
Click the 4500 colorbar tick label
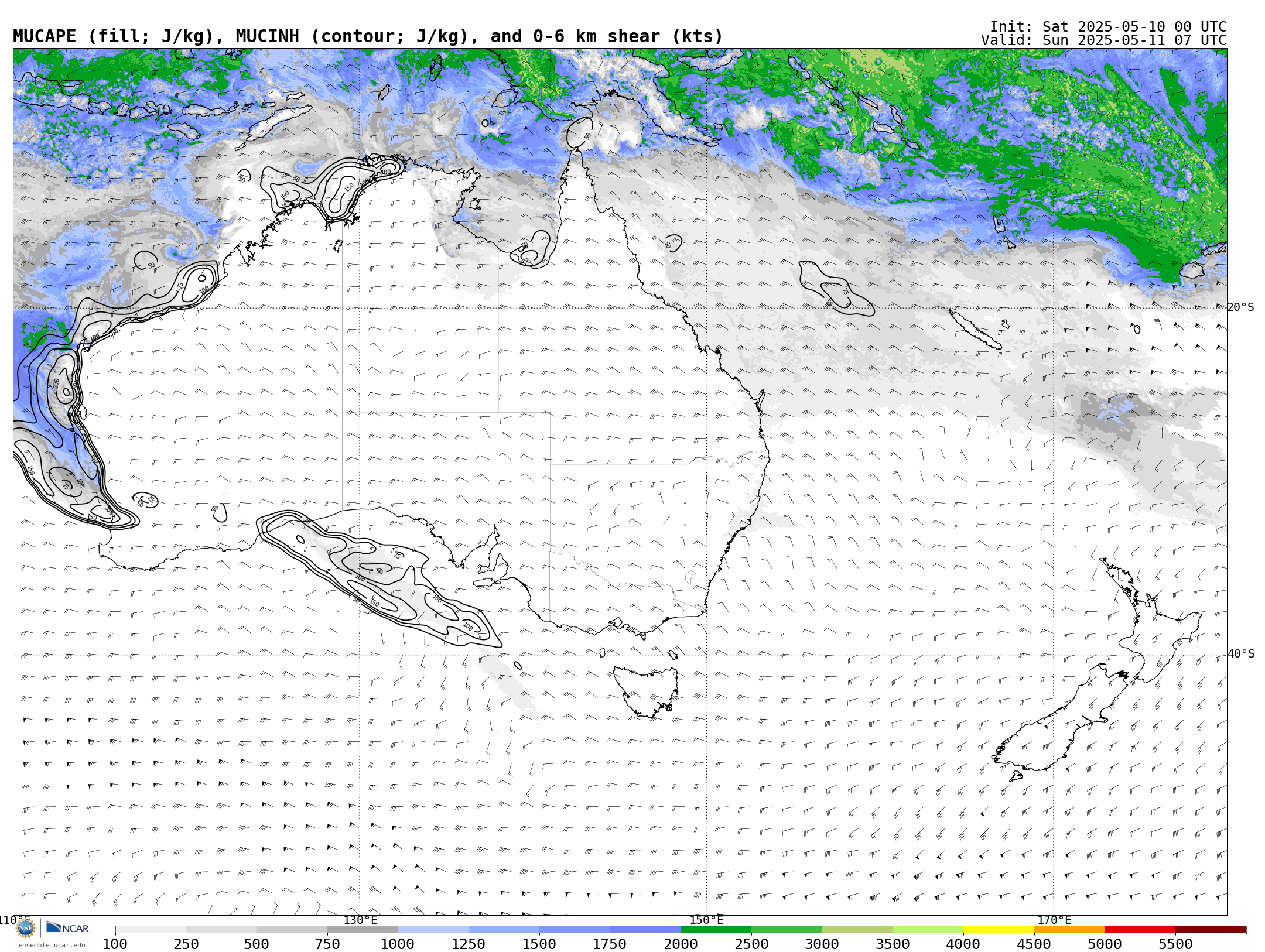pos(1034,944)
